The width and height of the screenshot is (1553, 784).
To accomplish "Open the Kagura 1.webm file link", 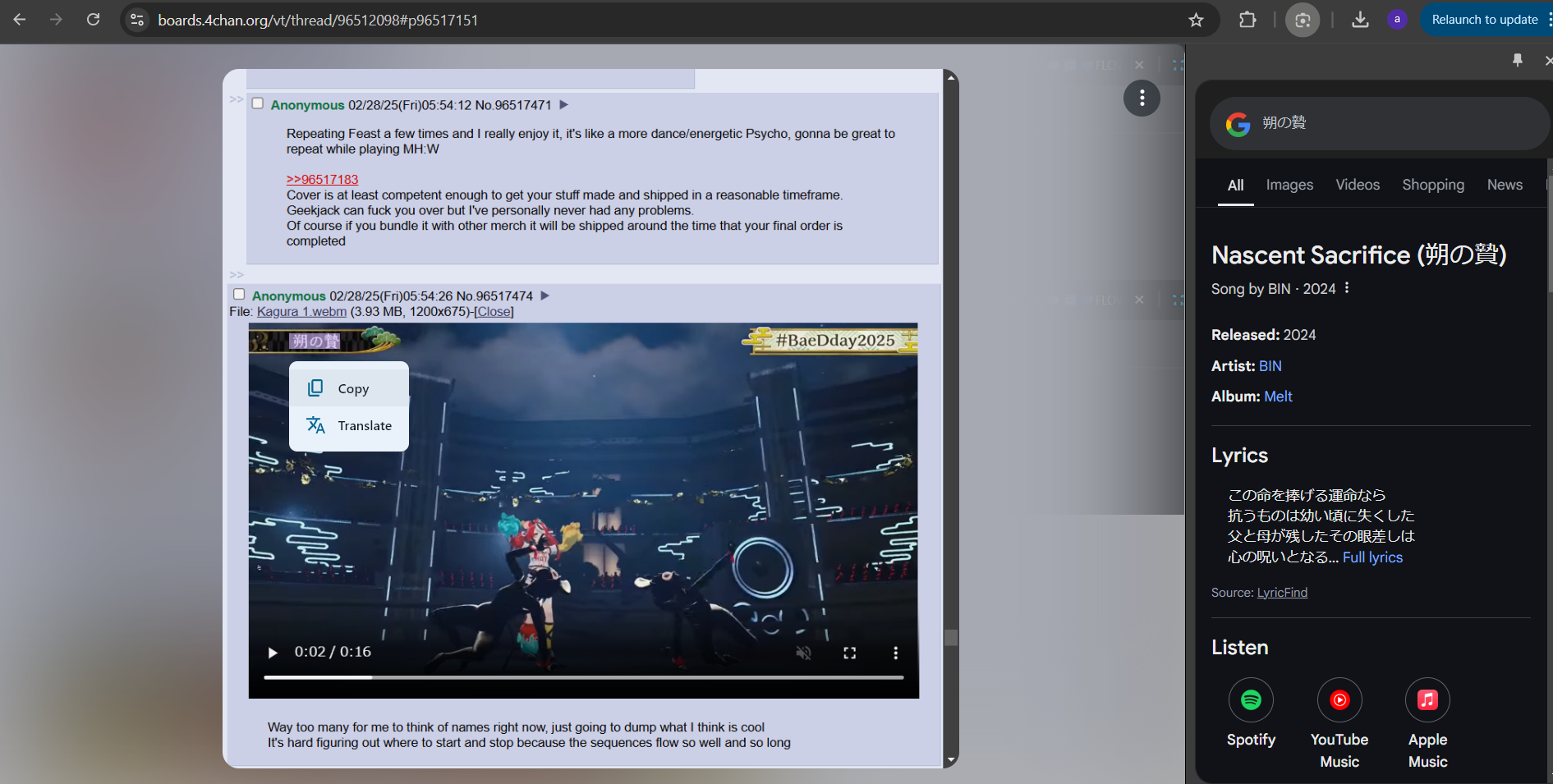I will coord(301,312).
